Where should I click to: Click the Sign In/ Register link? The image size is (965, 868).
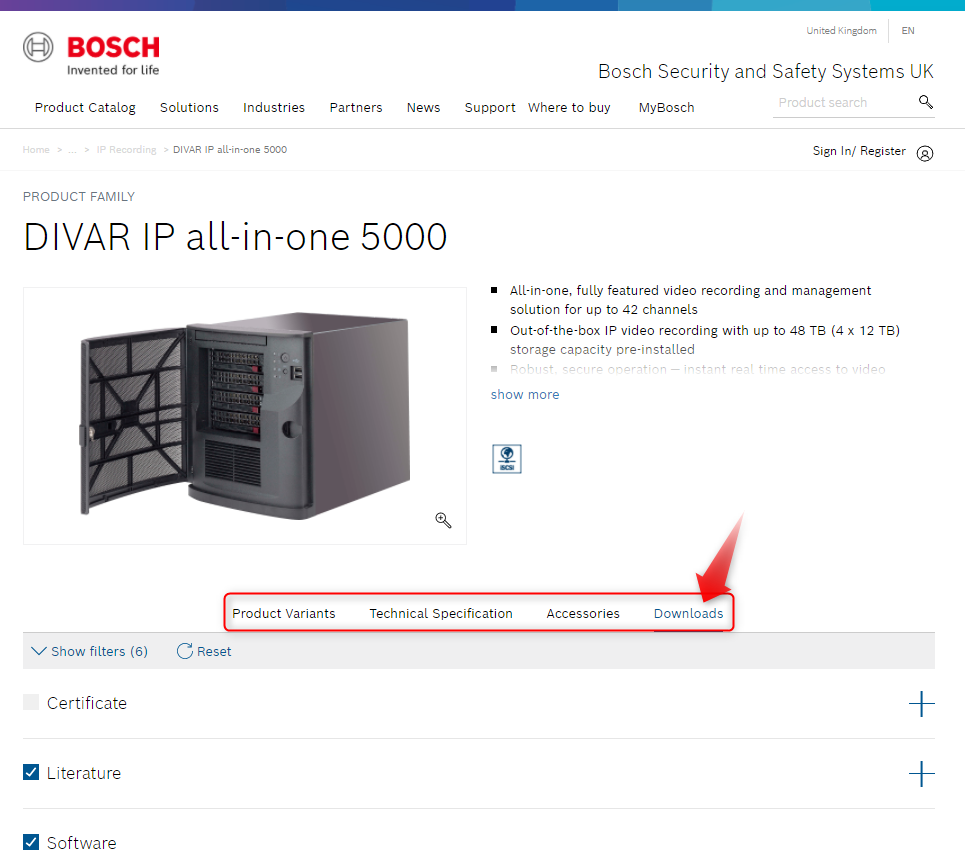click(x=858, y=151)
